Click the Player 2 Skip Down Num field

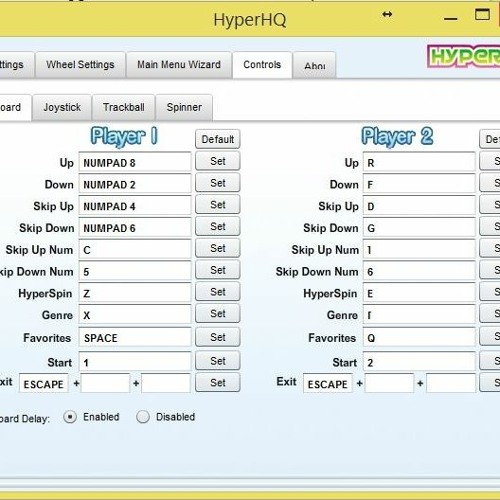(x=419, y=271)
